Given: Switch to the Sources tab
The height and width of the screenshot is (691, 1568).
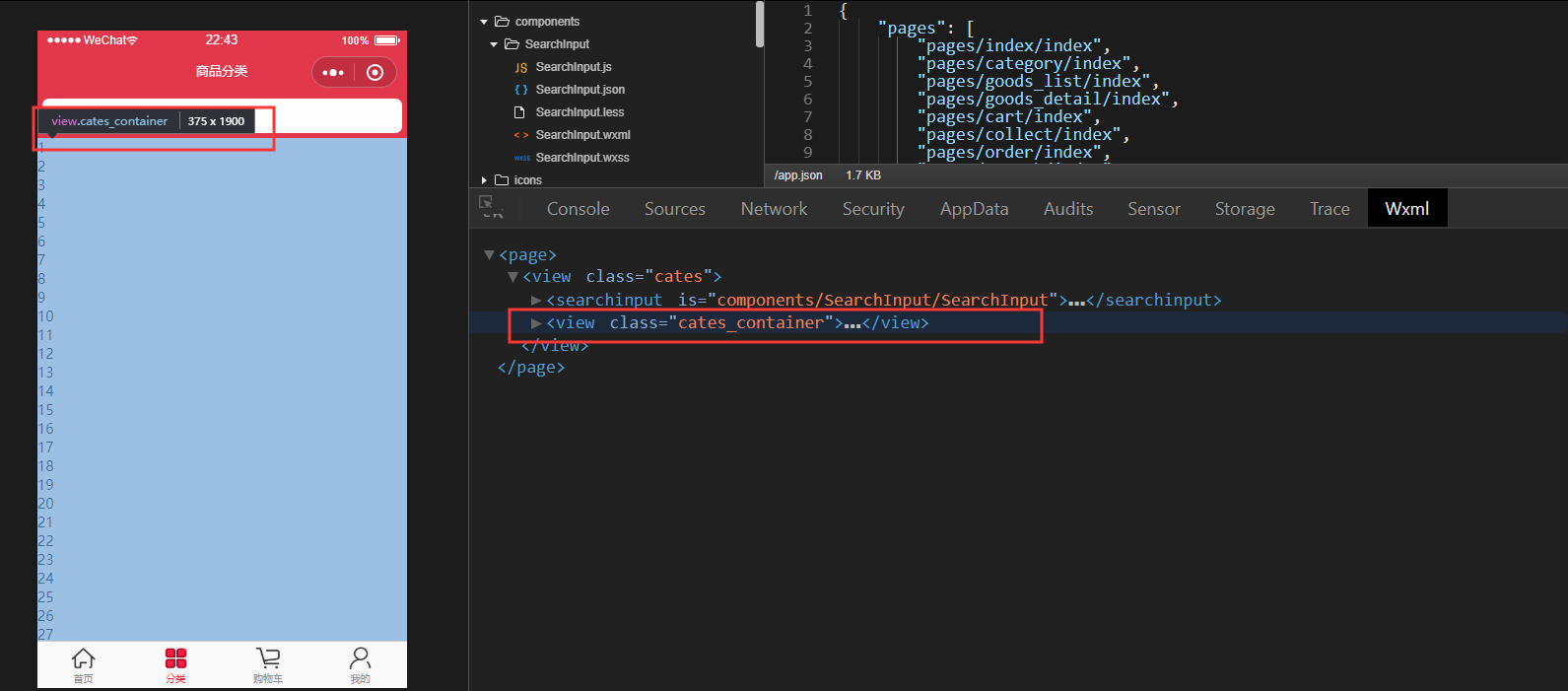Looking at the screenshot, I should coord(675,209).
